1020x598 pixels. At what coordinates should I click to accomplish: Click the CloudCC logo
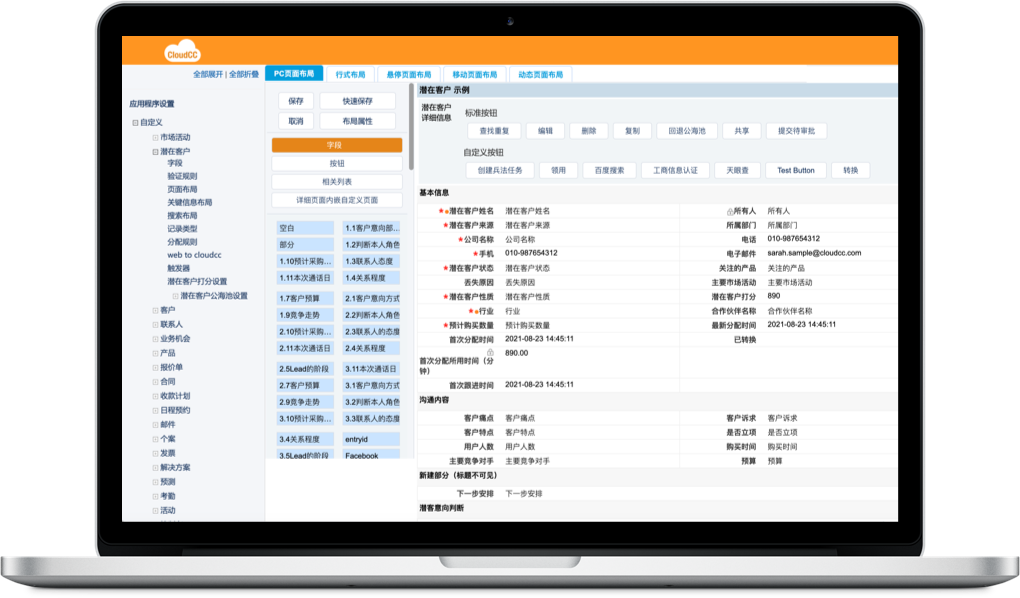182,54
